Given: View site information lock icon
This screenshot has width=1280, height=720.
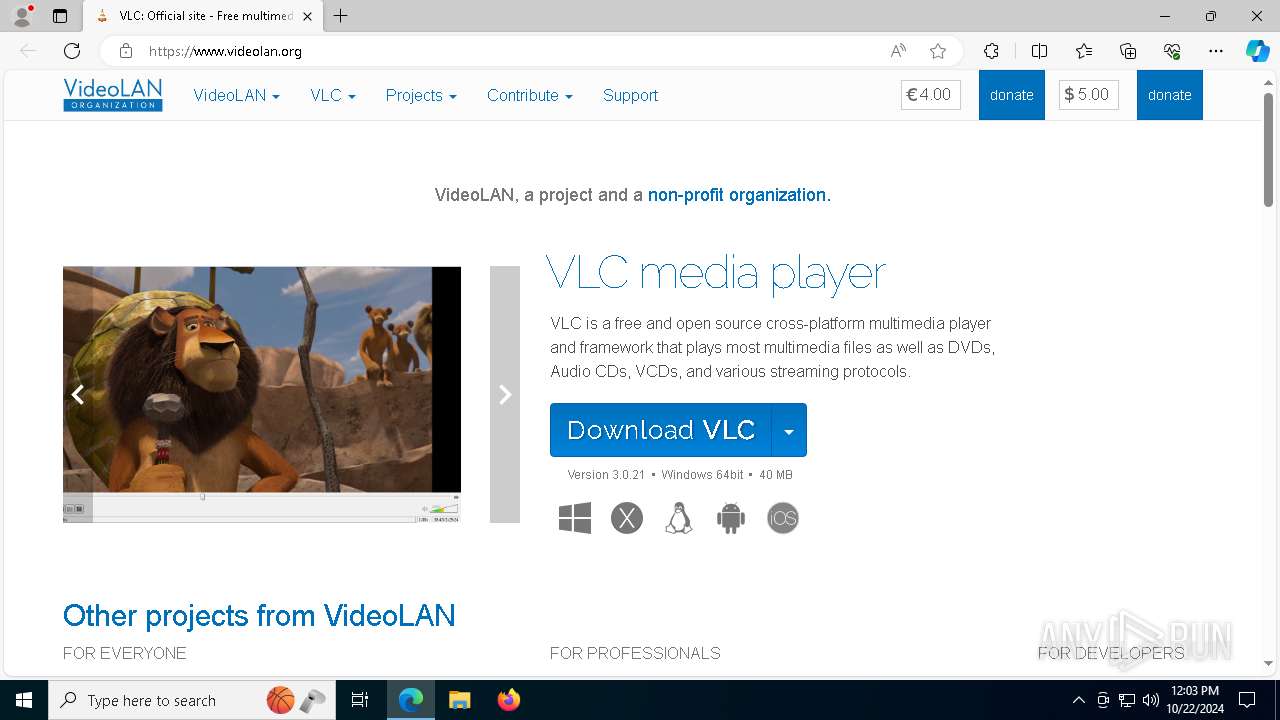Looking at the screenshot, I should click(x=125, y=51).
